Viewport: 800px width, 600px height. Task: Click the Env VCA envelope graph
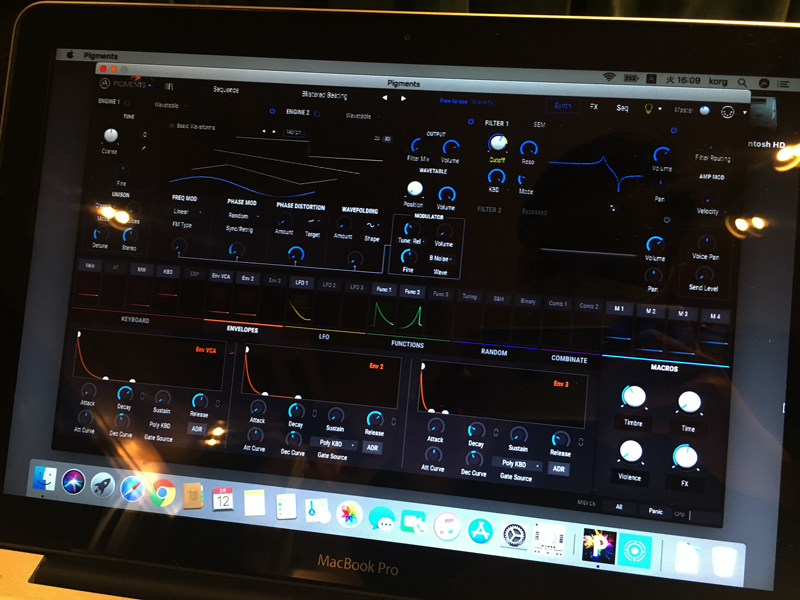(150, 359)
